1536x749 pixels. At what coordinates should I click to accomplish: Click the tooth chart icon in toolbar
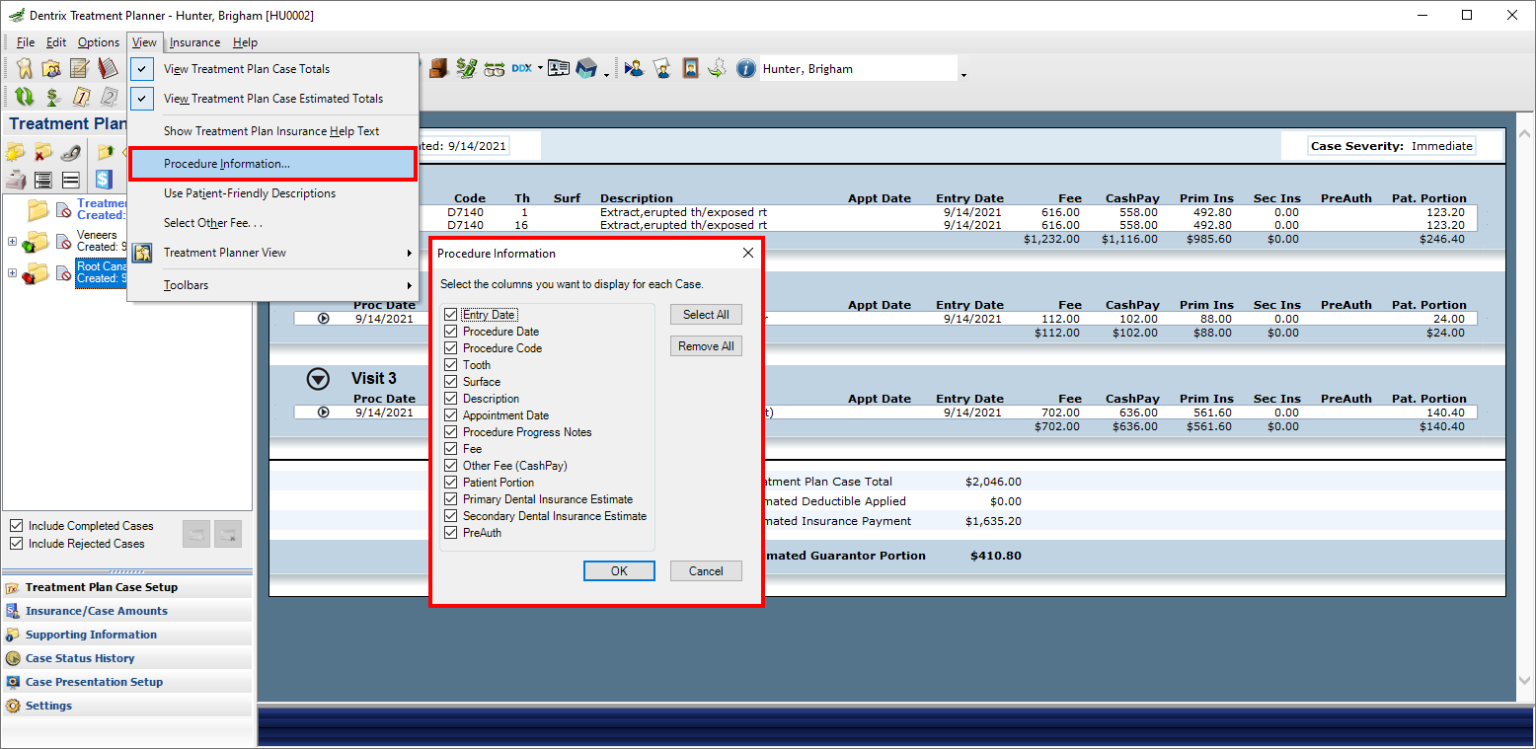tap(25, 69)
